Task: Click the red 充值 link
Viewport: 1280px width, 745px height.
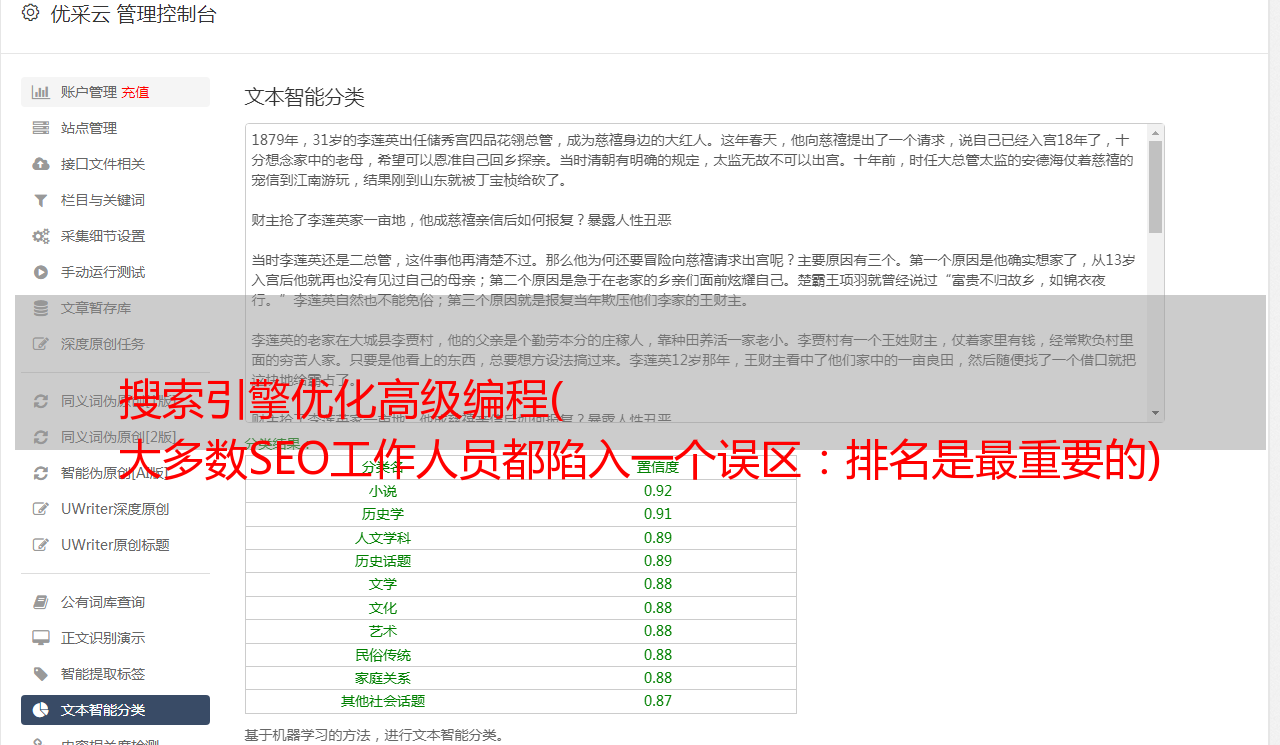Action: point(136,92)
